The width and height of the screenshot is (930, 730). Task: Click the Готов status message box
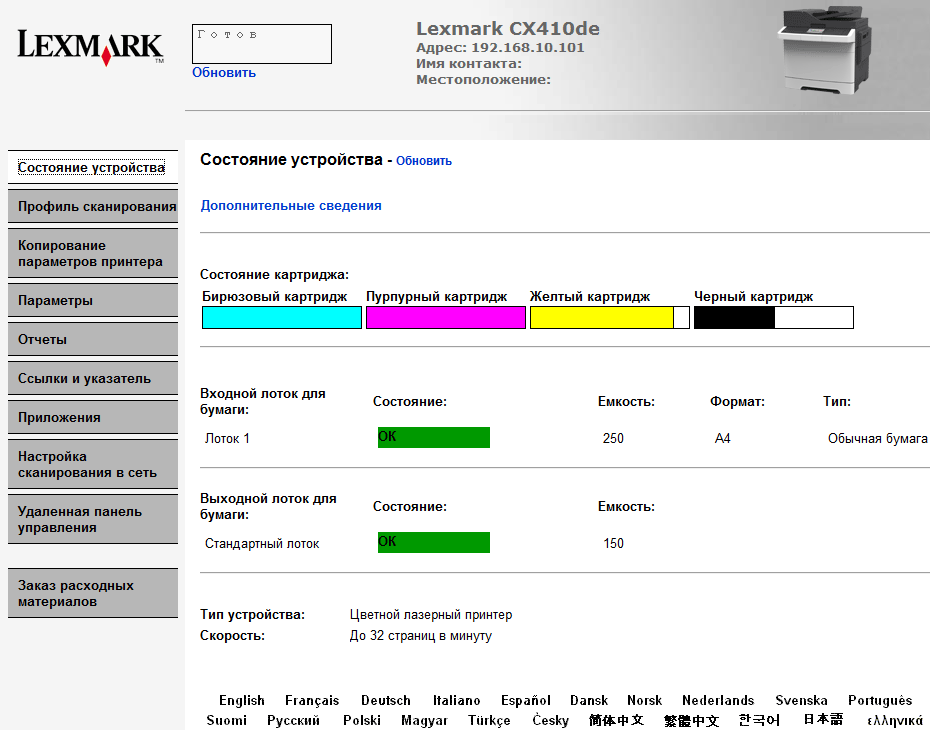pyautogui.click(x=262, y=44)
